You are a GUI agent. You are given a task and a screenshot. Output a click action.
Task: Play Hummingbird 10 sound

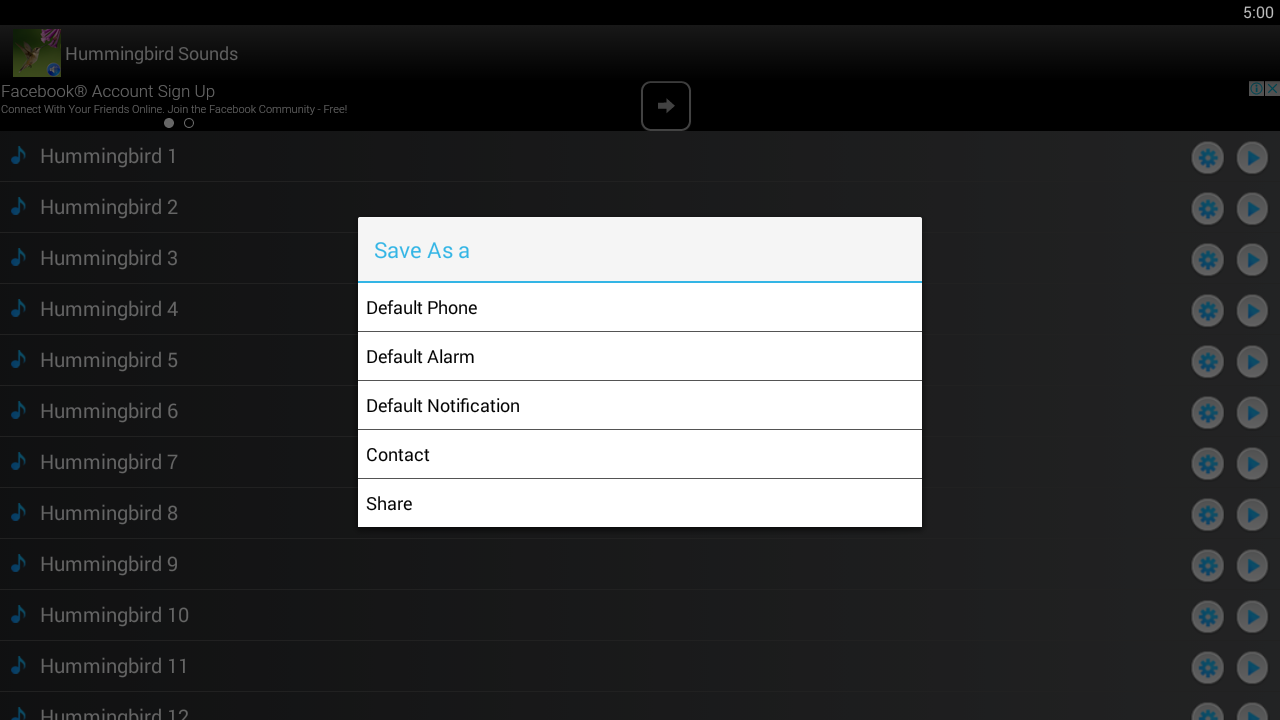(1252, 616)
